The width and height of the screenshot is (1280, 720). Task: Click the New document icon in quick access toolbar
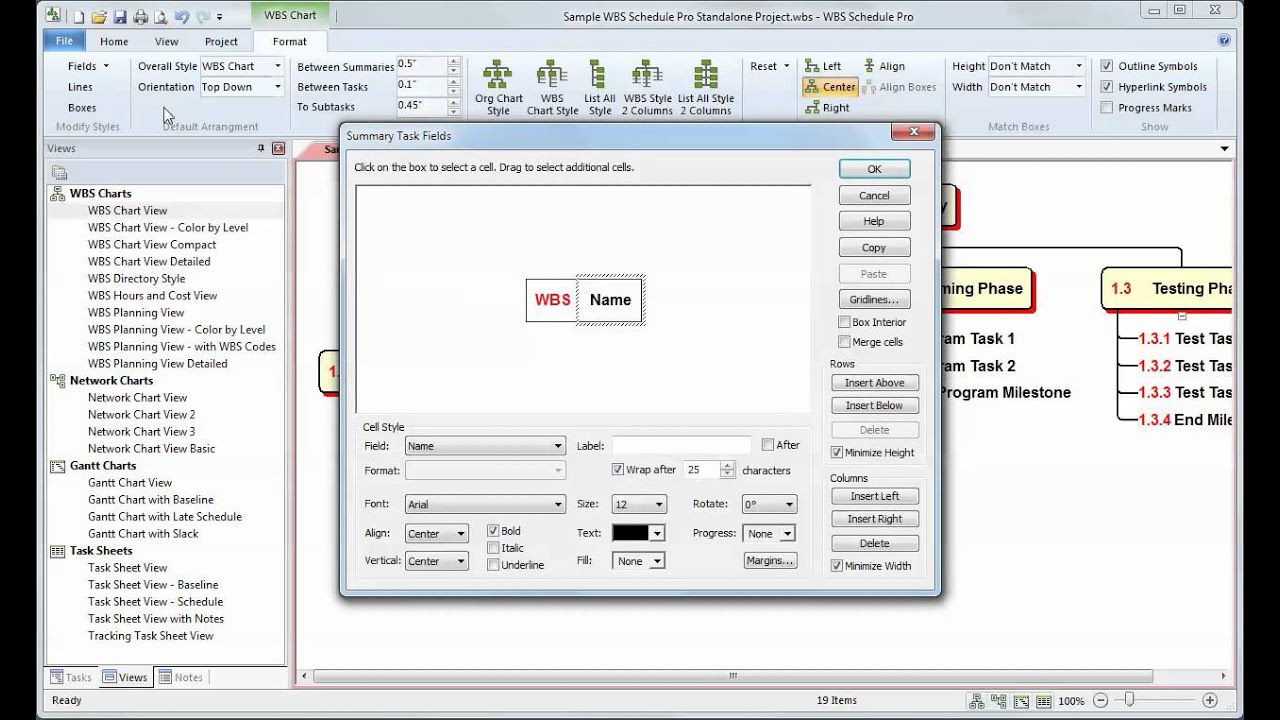[79, 17]
